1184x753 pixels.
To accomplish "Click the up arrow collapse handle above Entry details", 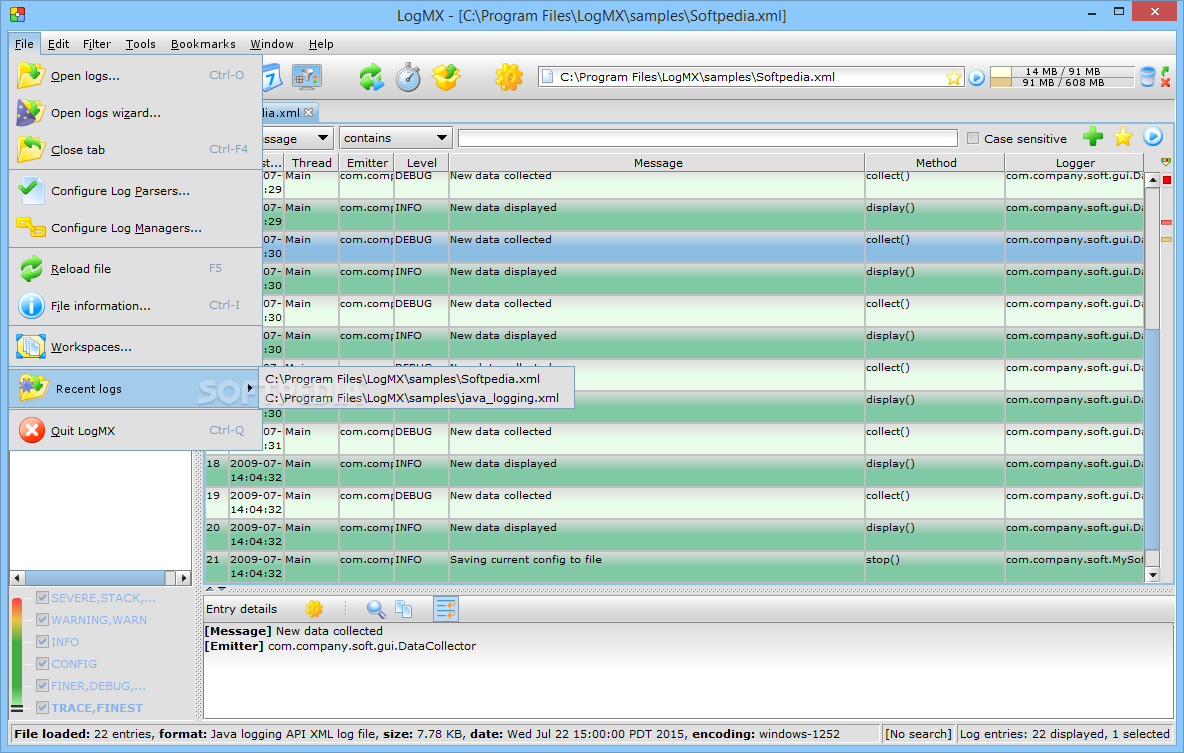I will 210,588.
